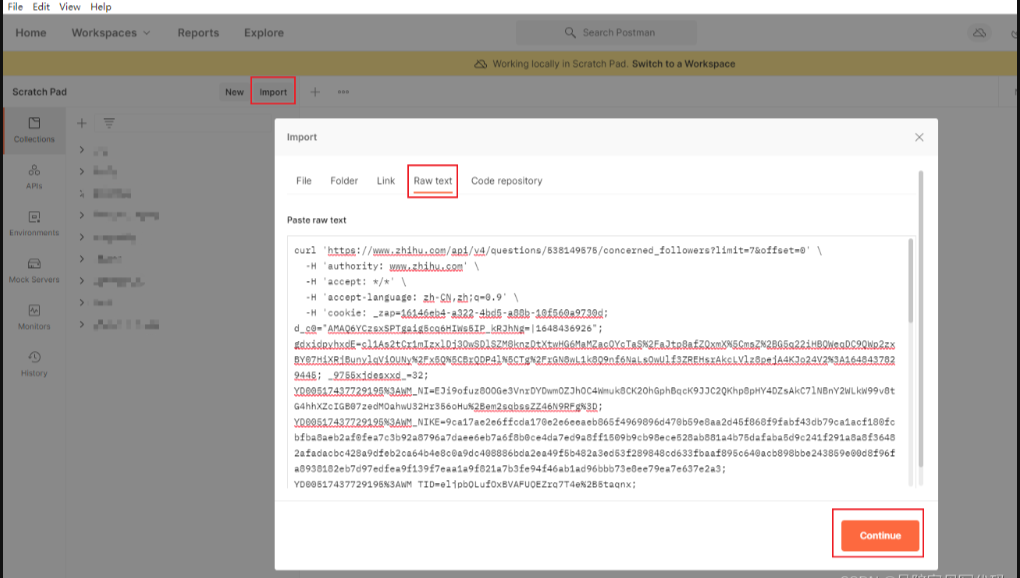Expand the fifth collection in sidebar

81,237
